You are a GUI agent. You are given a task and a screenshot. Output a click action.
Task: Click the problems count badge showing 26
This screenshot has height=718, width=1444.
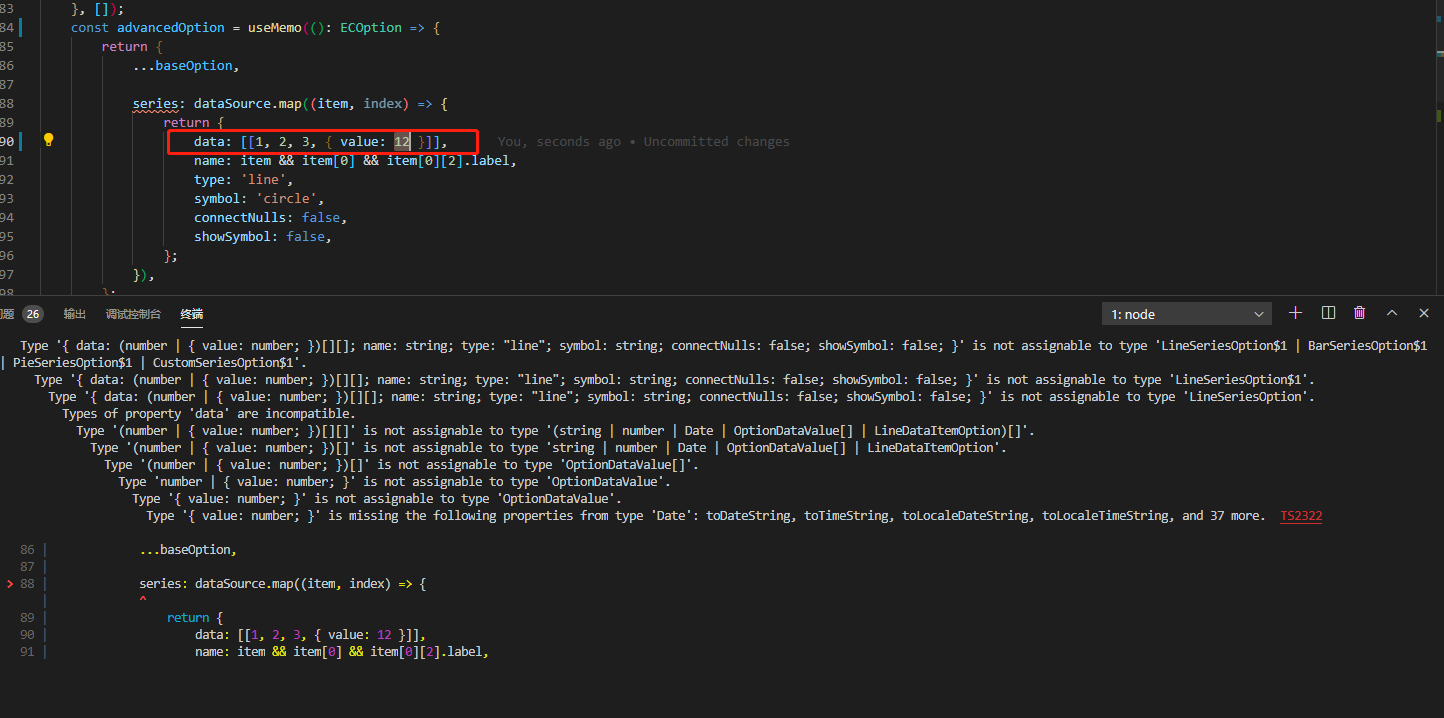pos(33,313)
